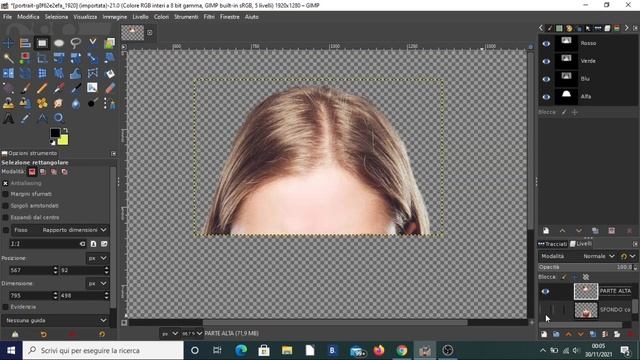Select the Align tool
640x360 pixels.
pos(25,43)
